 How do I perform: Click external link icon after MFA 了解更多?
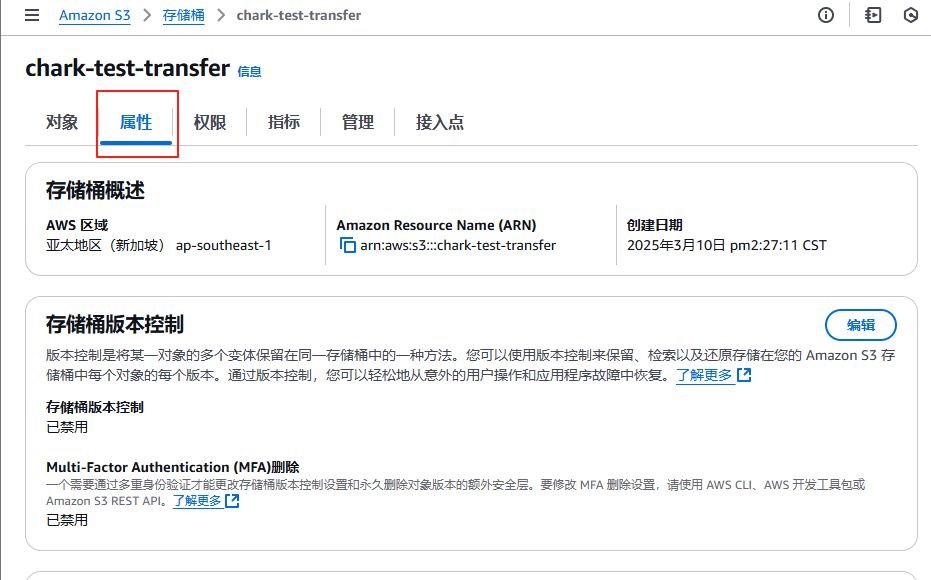tap(232, 501)
